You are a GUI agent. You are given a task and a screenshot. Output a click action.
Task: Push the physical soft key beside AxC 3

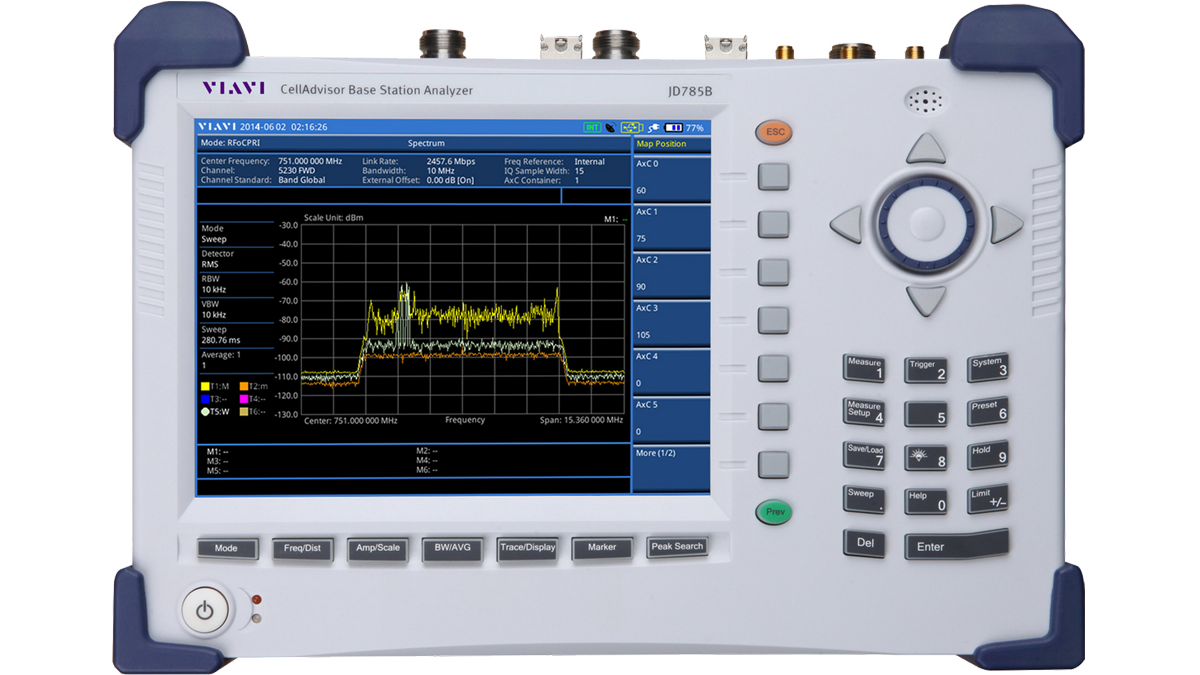[773, 320]
